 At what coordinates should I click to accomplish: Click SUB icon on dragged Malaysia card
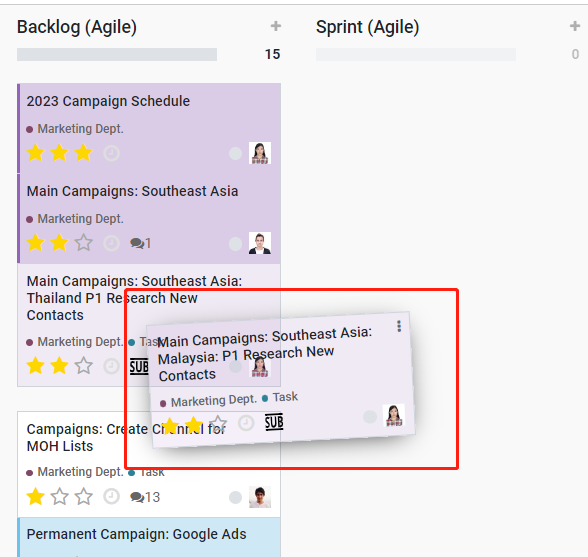click(274, 422)
